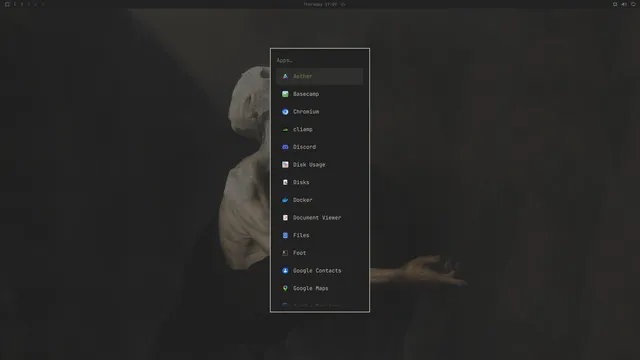Open Discord from the launcher
The image size is (640, 360).
(319, 147)
